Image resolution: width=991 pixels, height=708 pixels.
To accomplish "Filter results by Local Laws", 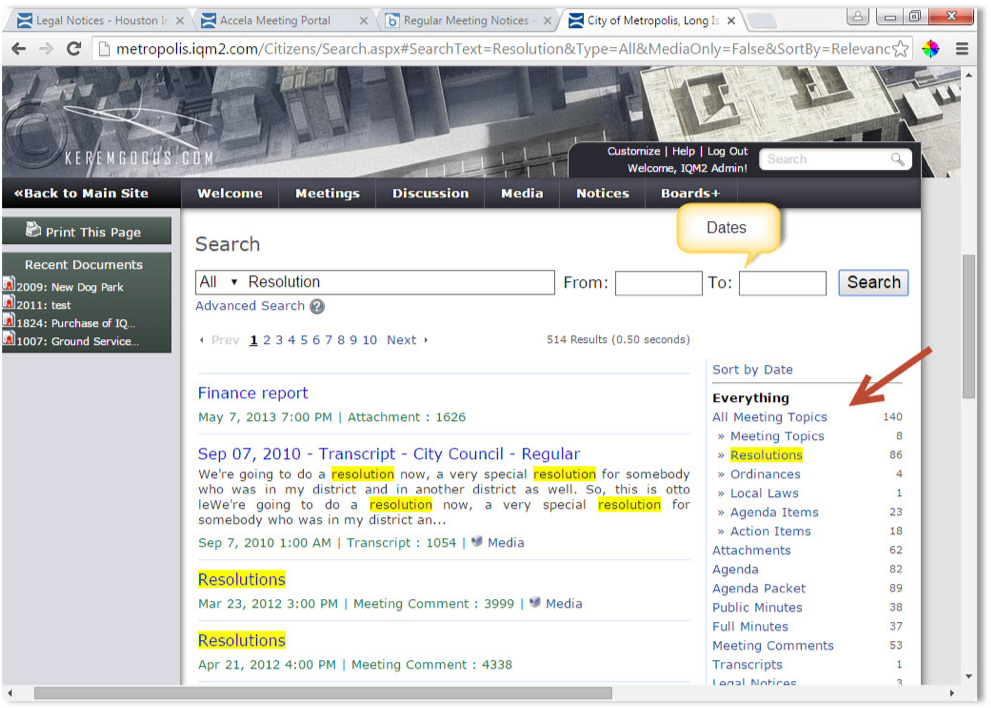I will 764,493.
